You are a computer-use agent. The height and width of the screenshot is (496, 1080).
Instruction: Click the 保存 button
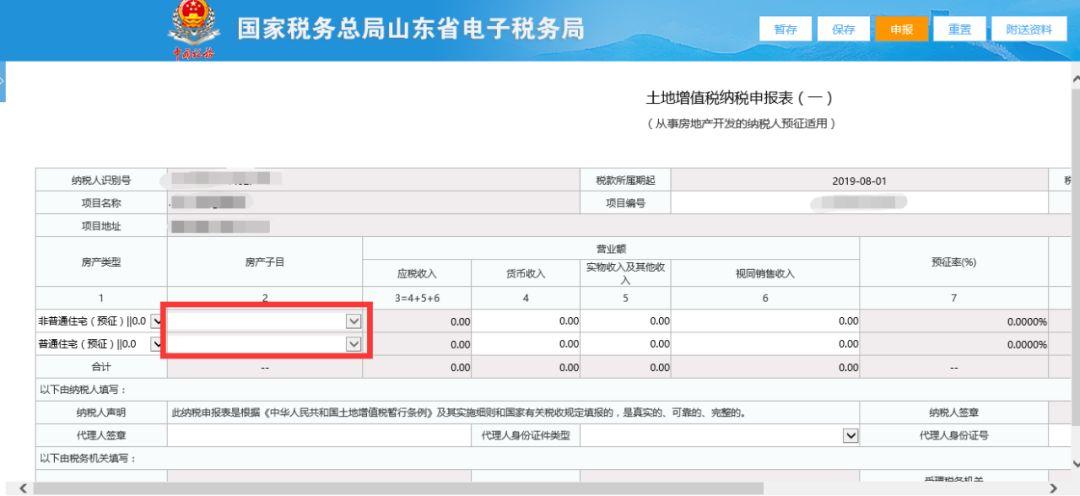844,29
